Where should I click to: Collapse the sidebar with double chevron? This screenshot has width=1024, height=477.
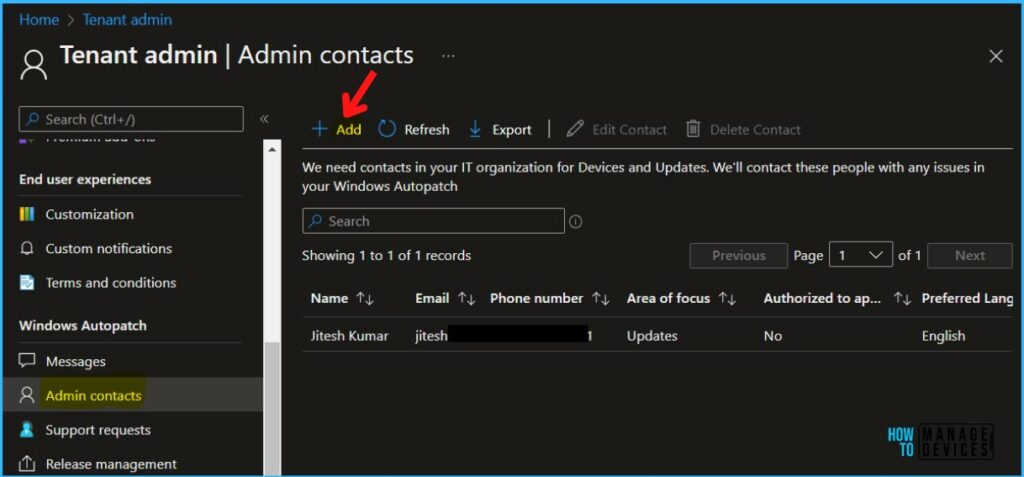(x=264, y=119)
